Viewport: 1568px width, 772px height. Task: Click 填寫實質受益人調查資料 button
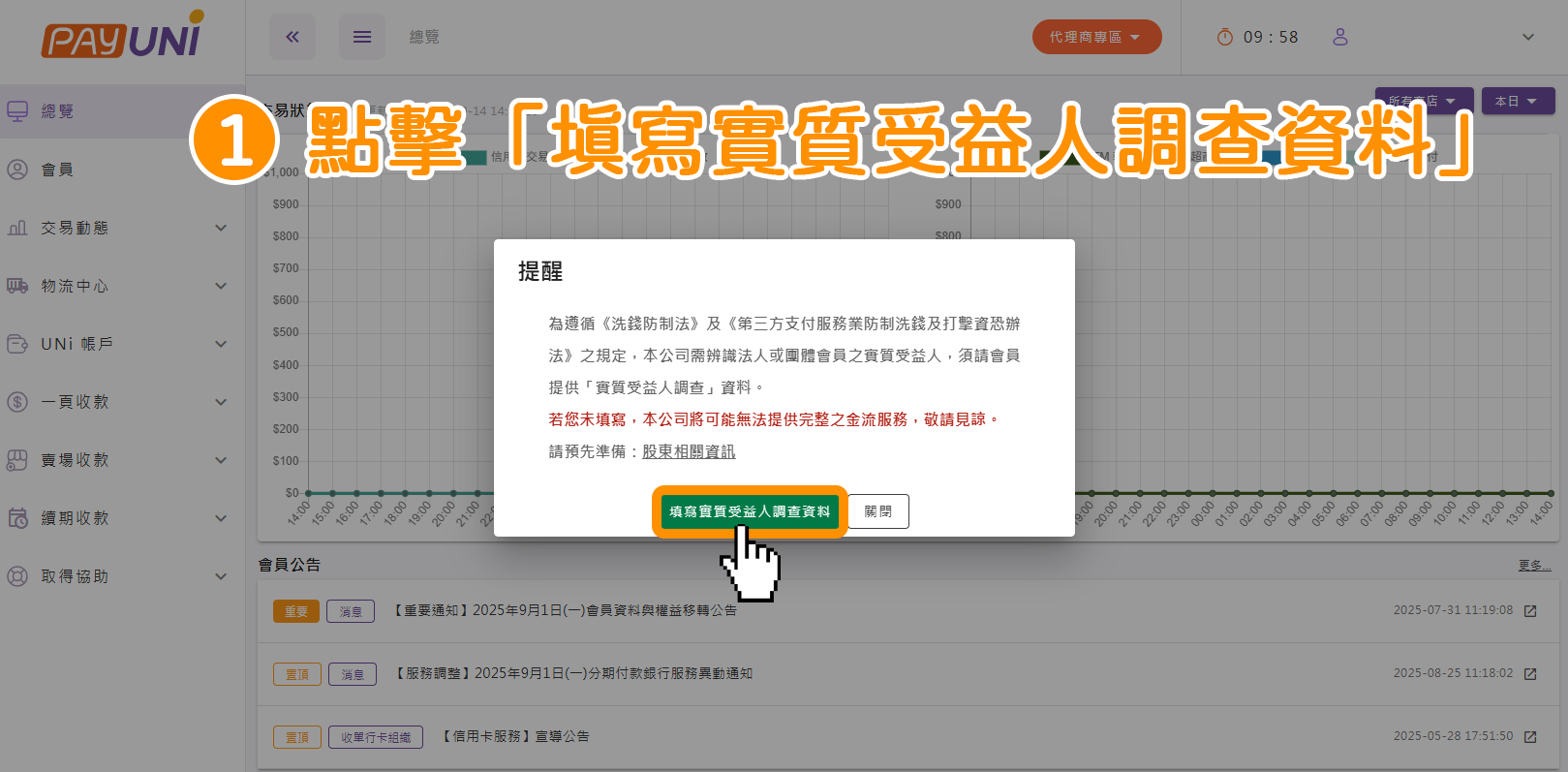[750, 511]
